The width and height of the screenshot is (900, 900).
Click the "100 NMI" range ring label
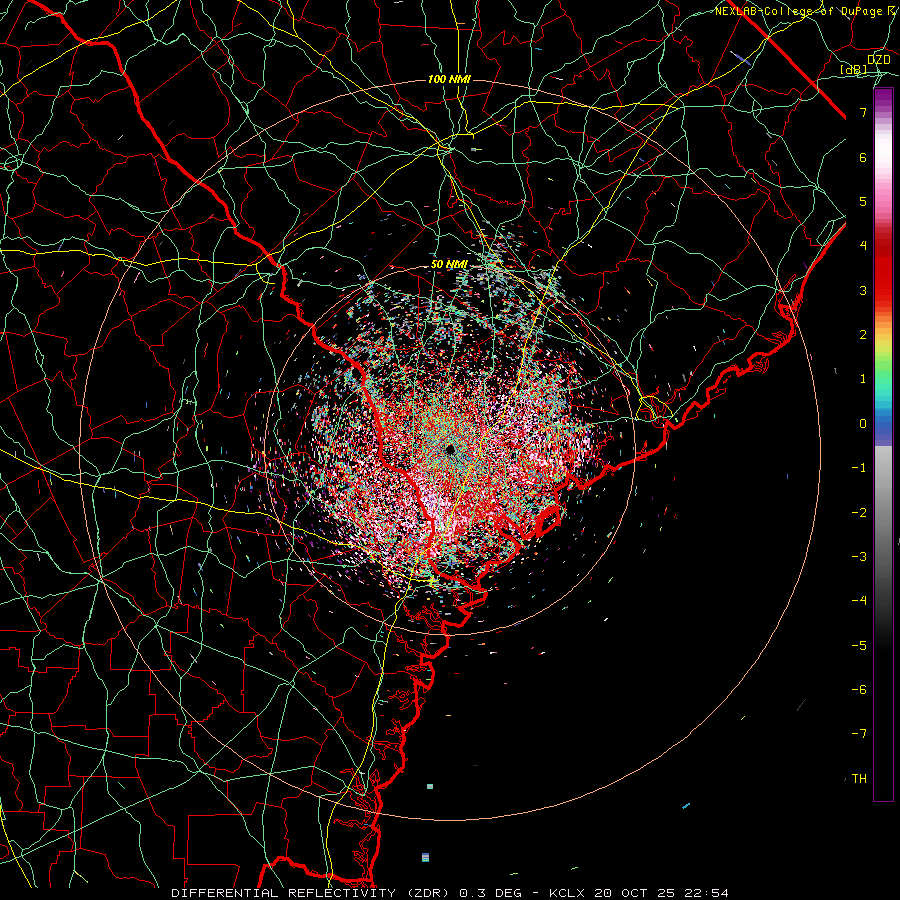[x=449, y=79]
